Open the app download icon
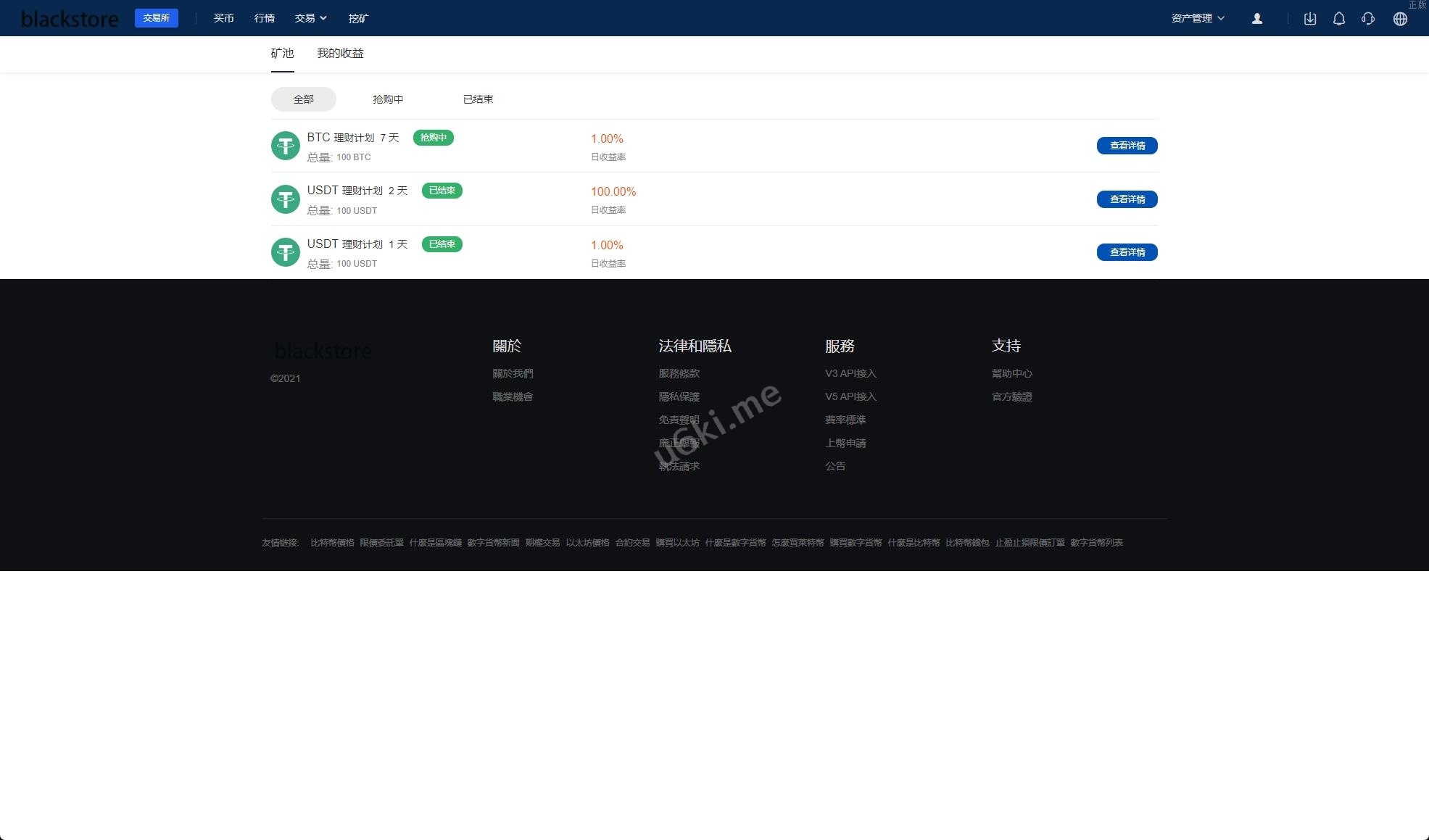The width and height of the screenshot is (1429, 840). point(1309,19)
